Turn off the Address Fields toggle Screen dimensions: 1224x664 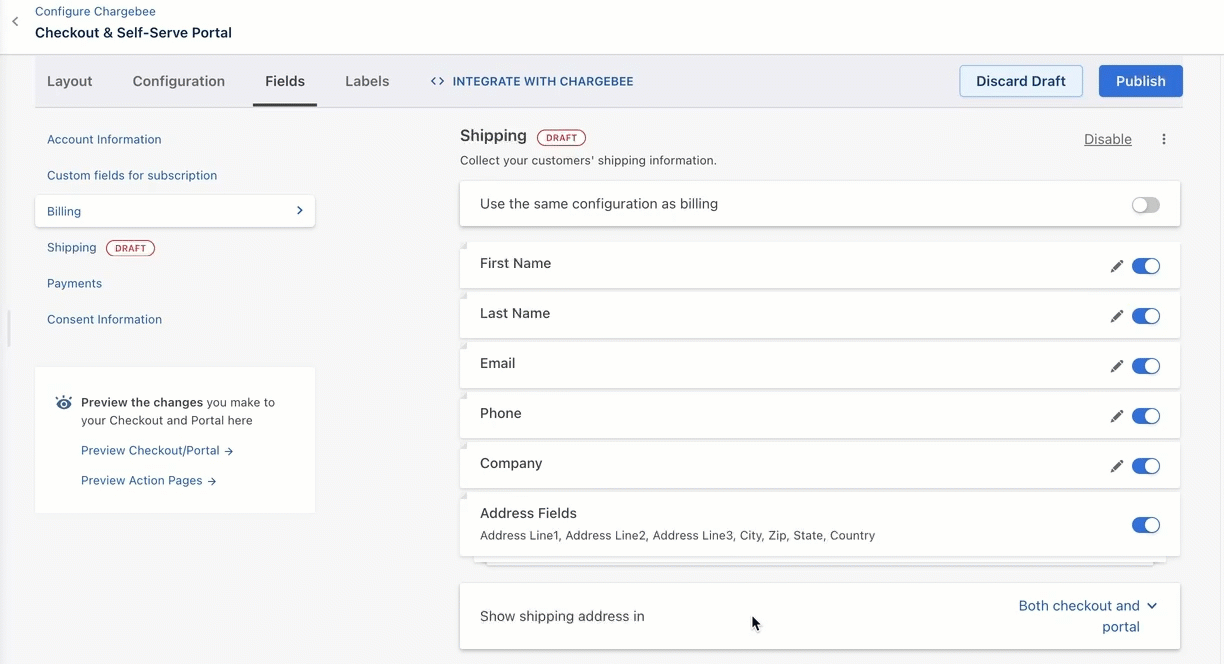point(1145,525)
